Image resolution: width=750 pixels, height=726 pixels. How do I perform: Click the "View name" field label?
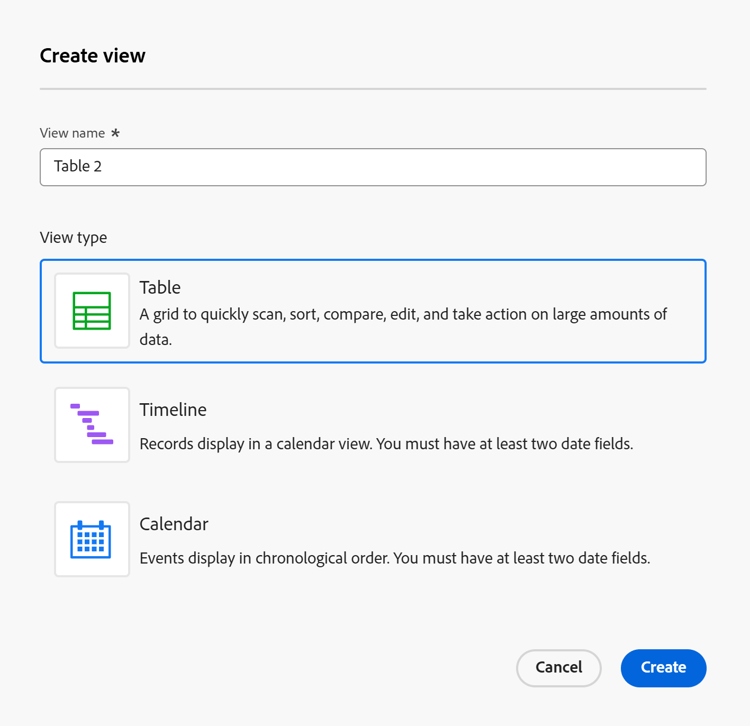[73, 133]
